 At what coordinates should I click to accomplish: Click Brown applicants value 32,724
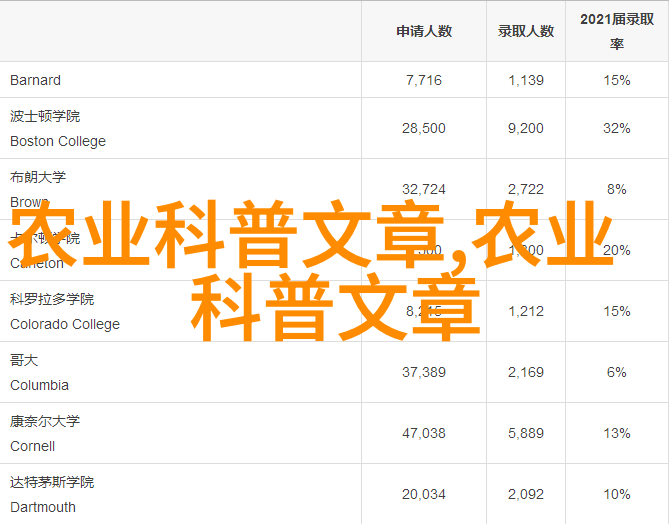click(x=424, y=189)
